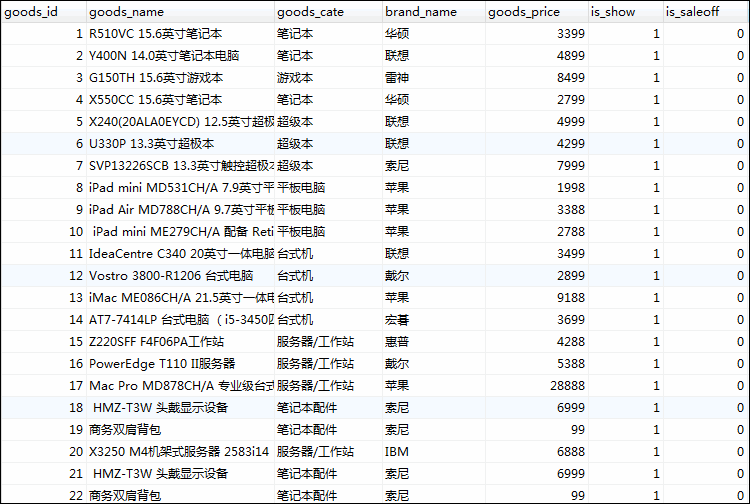Click goods_id cell 15
750x504 pixels.
44,342
